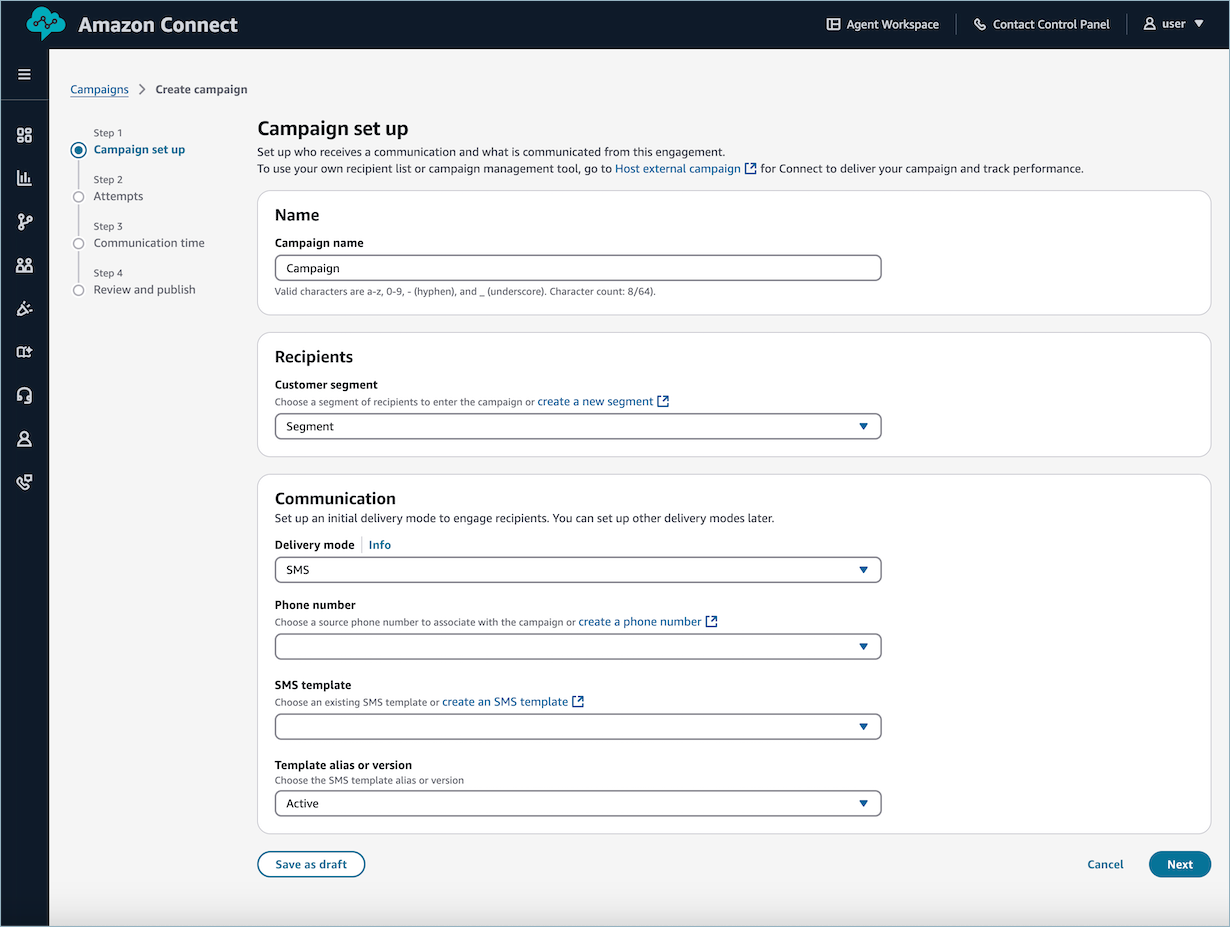Open the customer profiles person sidebar icon
Screen dimensions: 1230x927
coord(24,438)
